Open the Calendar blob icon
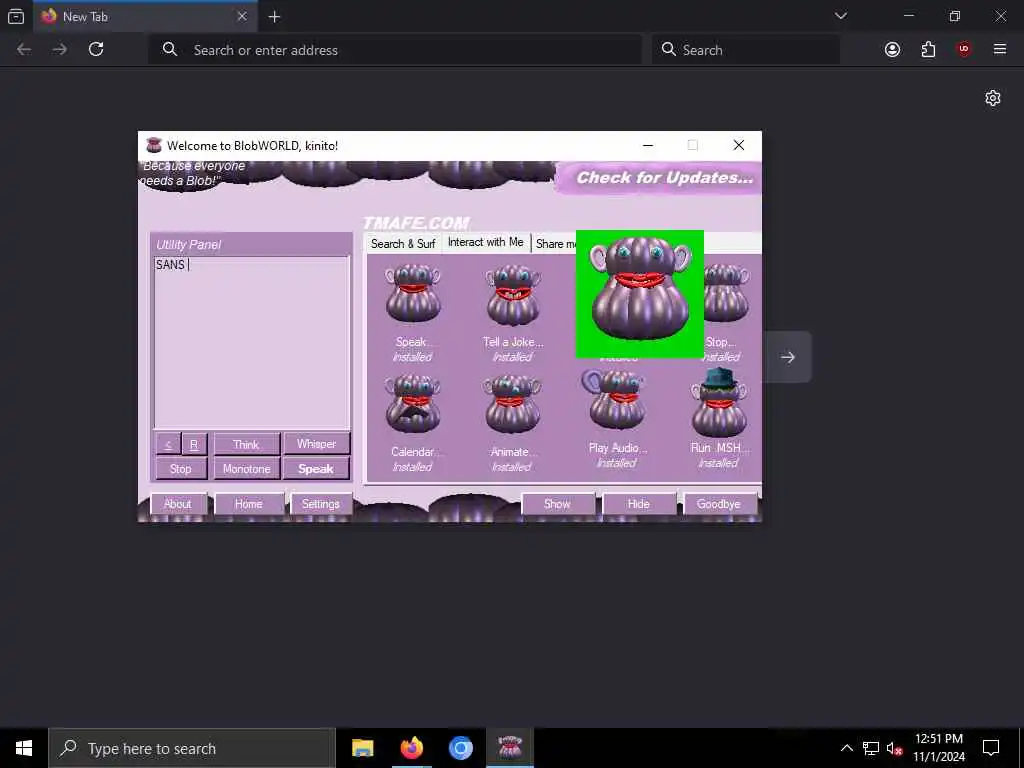 coord(413,404)
